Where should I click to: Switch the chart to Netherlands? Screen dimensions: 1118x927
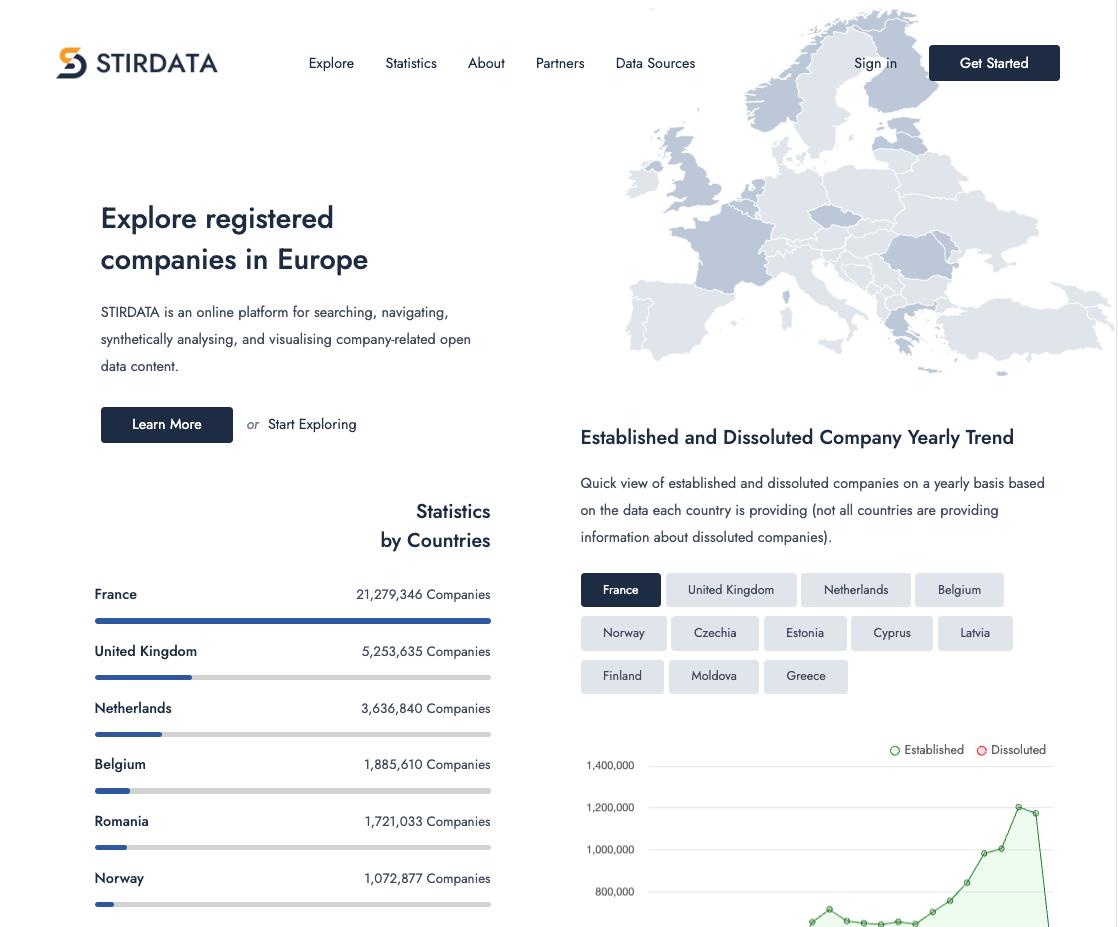click(x=856, y=590)
